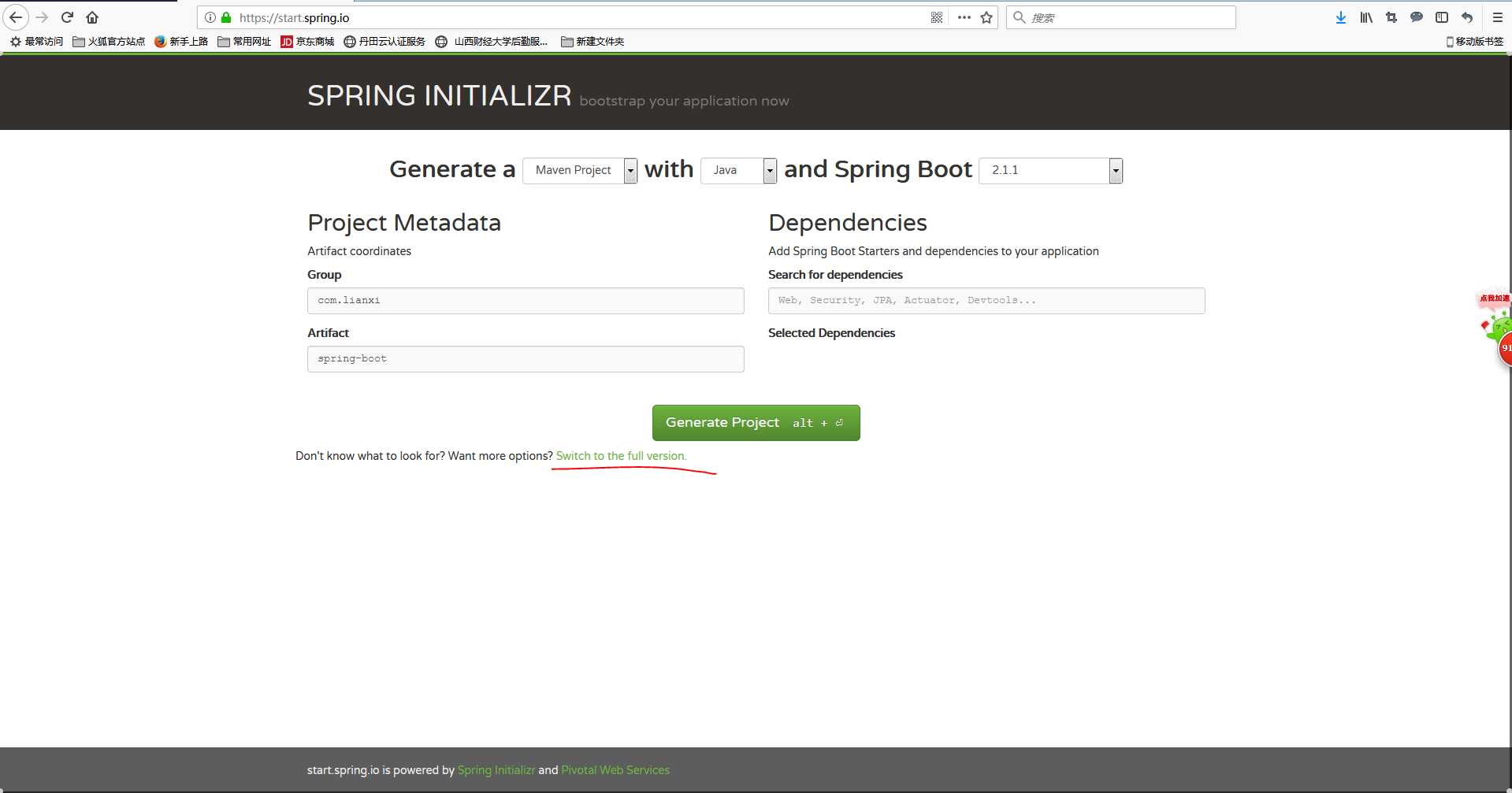Go back to previous page
Image resolution: width=1512 pixels, height=793 pixels.
pos(16,17)
